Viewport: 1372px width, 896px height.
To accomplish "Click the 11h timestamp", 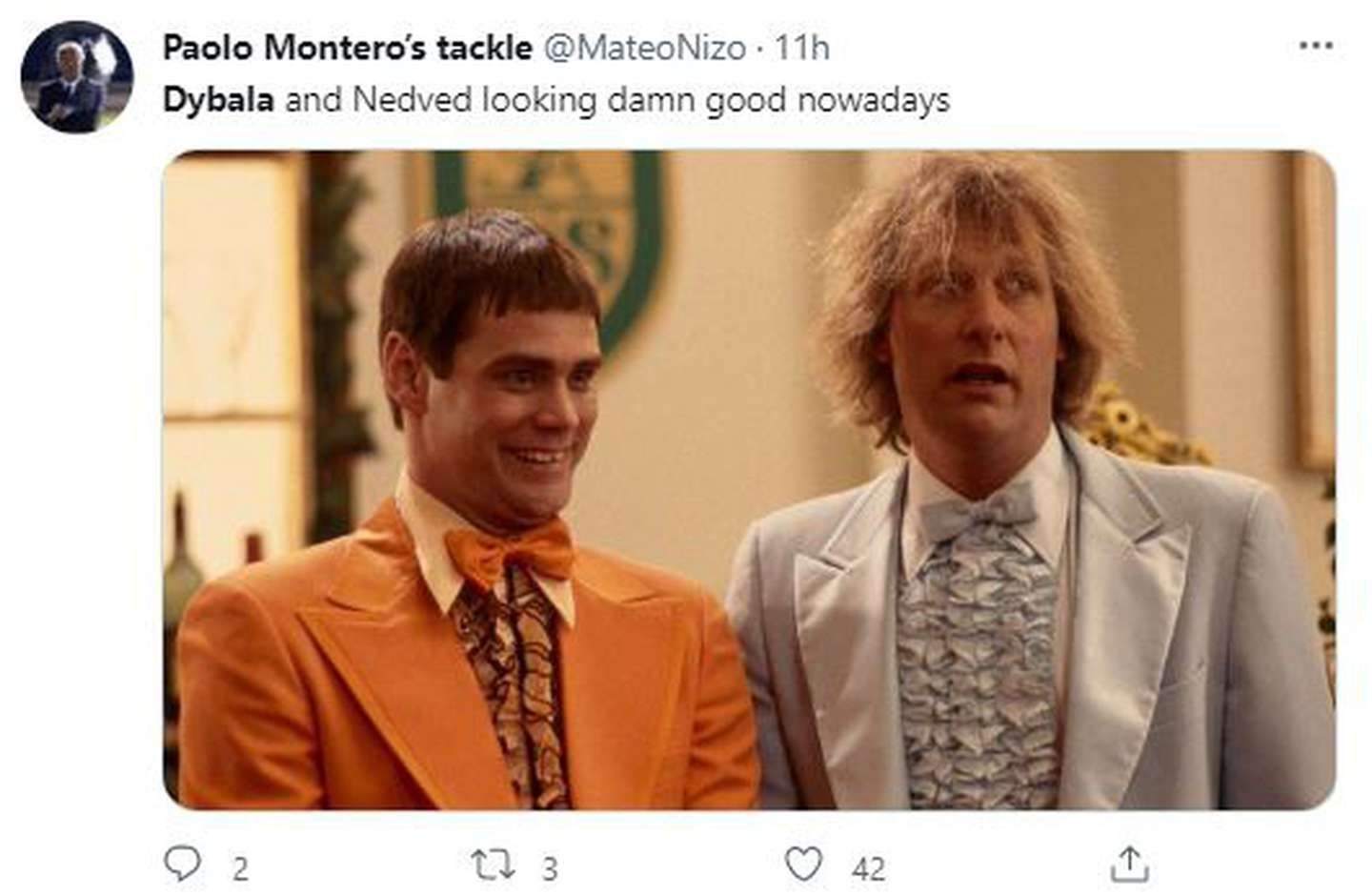I will (x=801, y=47).
